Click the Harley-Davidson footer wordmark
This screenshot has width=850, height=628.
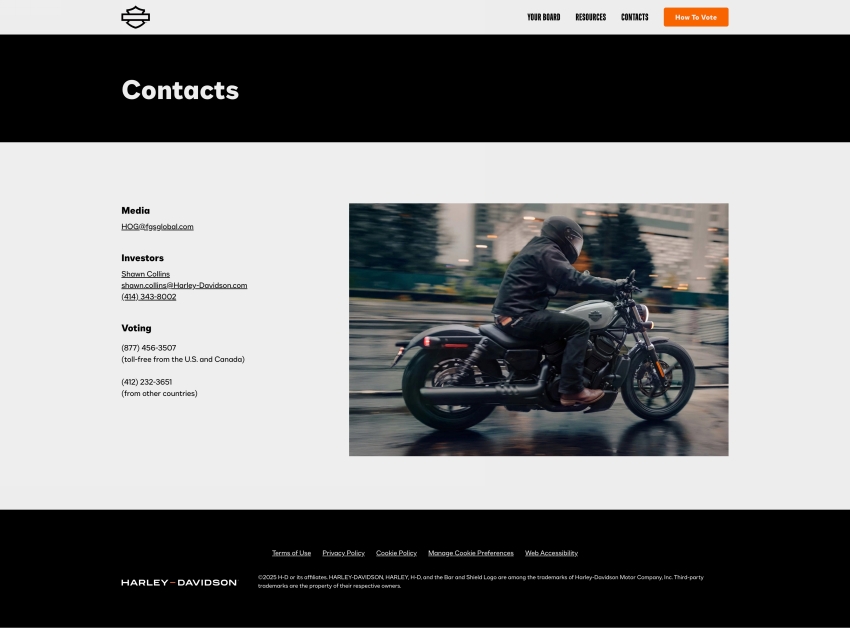(x=179, y=582)
